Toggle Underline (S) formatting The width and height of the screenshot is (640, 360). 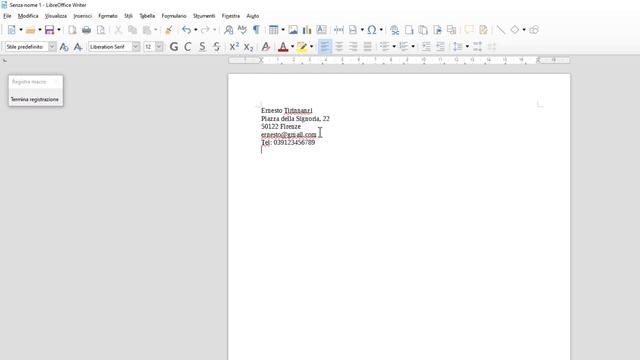point(202,47)
